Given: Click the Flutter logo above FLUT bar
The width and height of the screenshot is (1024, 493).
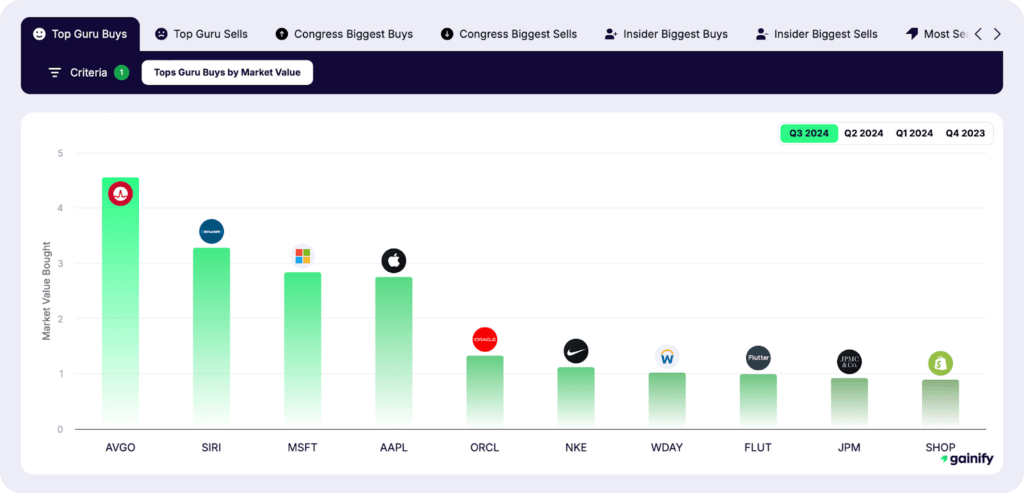Looking at the screenshot, I should (758, 358).
